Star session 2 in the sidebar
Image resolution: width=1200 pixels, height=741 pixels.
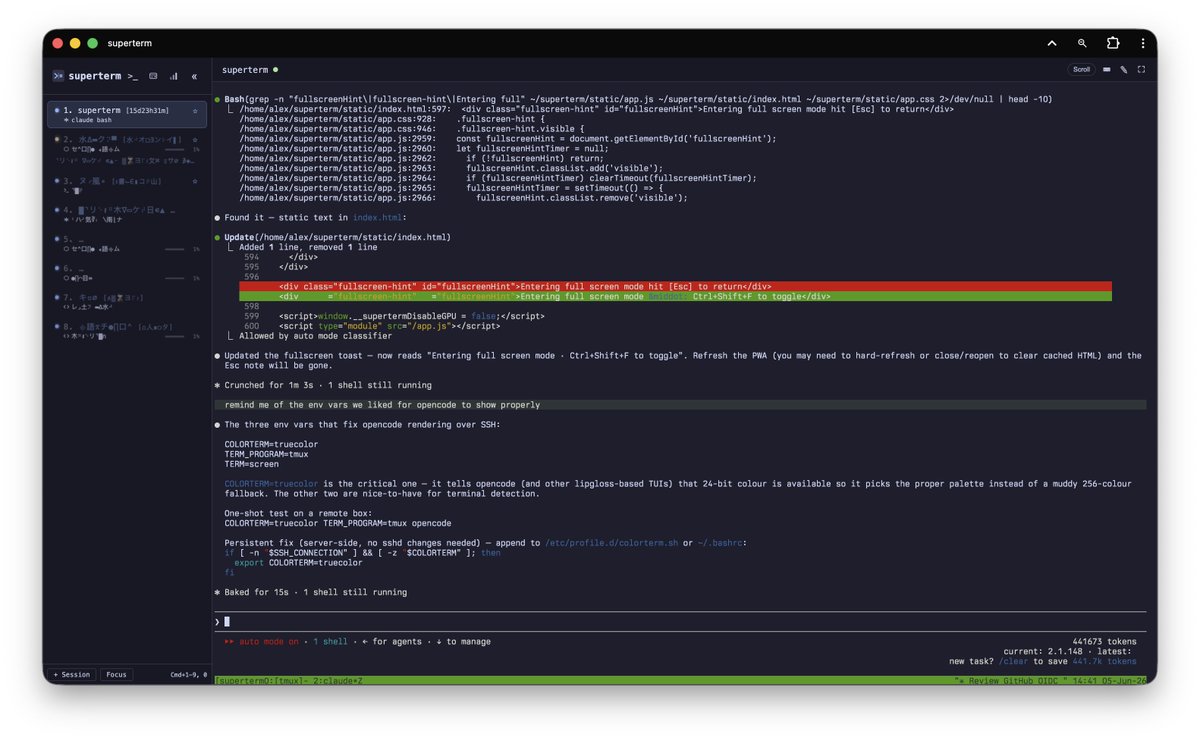tap(195, 139)
